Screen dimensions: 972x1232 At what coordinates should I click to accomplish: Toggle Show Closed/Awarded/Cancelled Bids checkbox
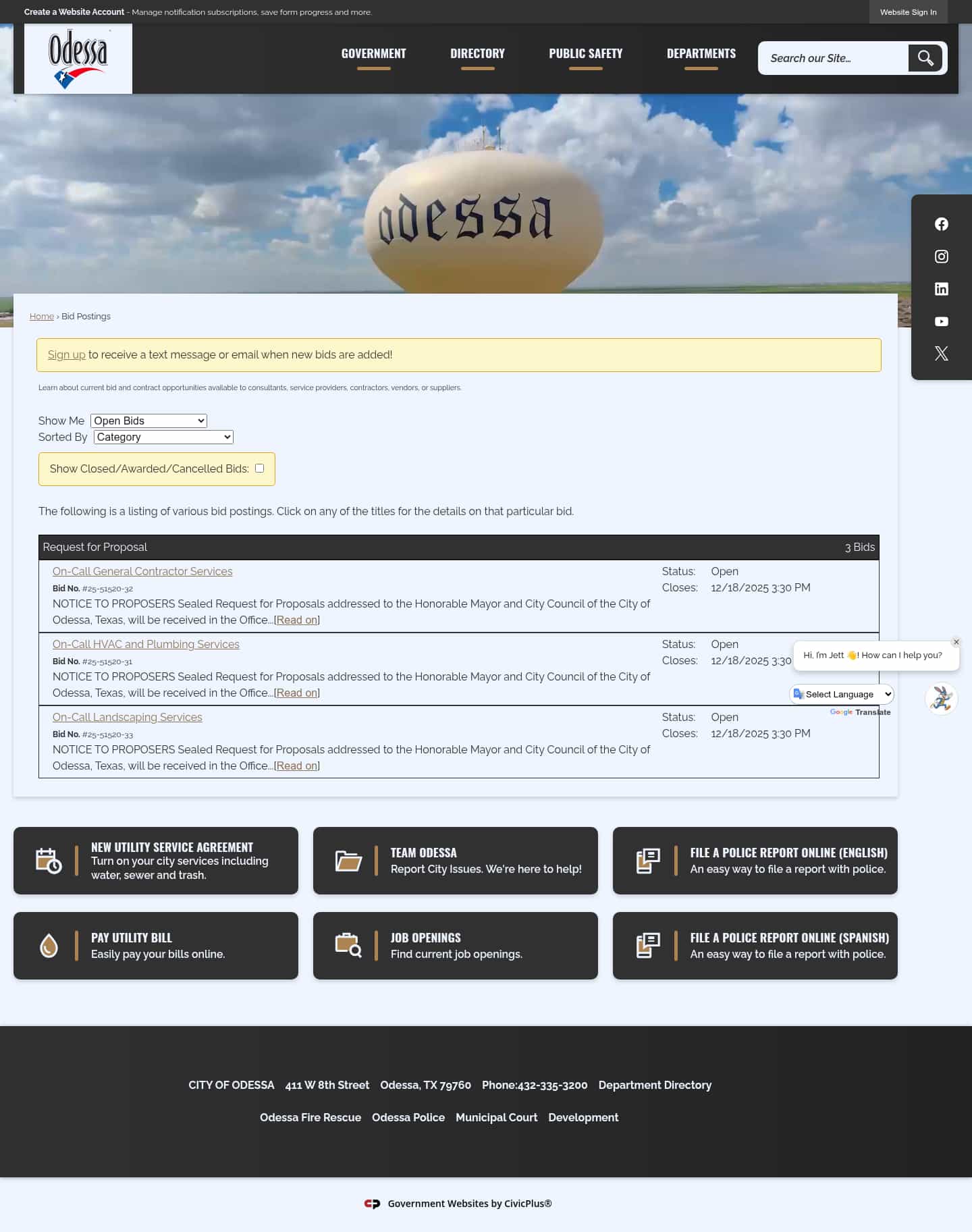pyautogui.click(x=259, y=468)
